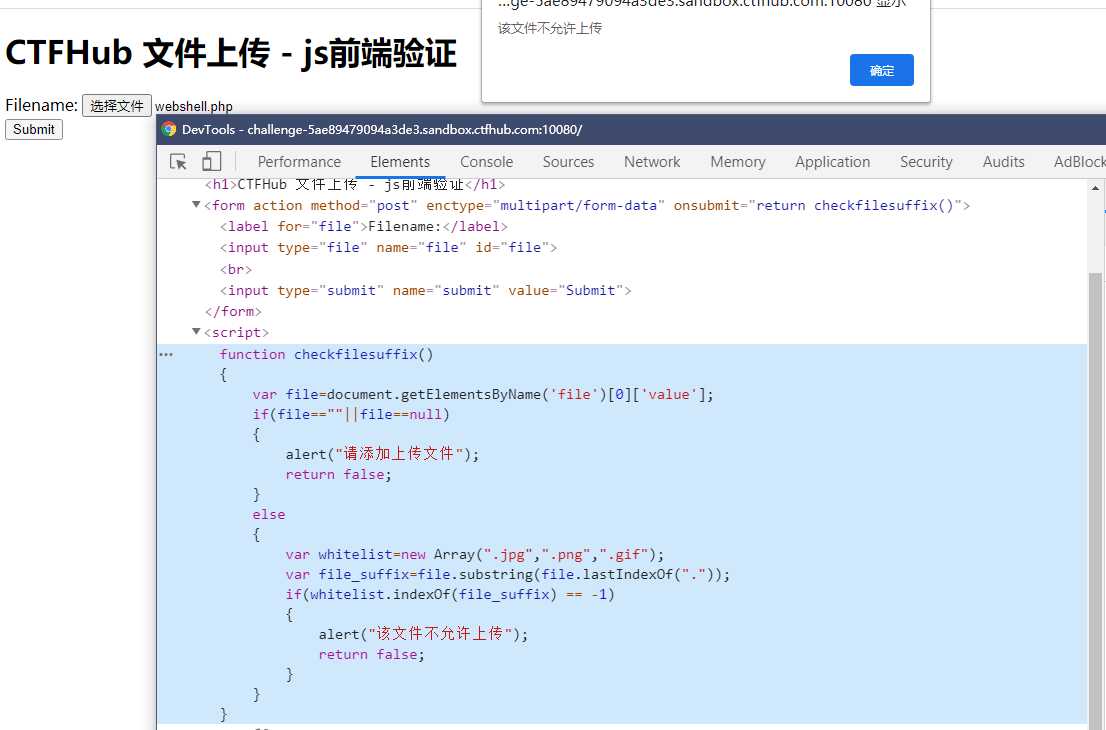Screen dimensions: 1106x730
Task: Click the webshell.php file name text
Action: [194, 107]
